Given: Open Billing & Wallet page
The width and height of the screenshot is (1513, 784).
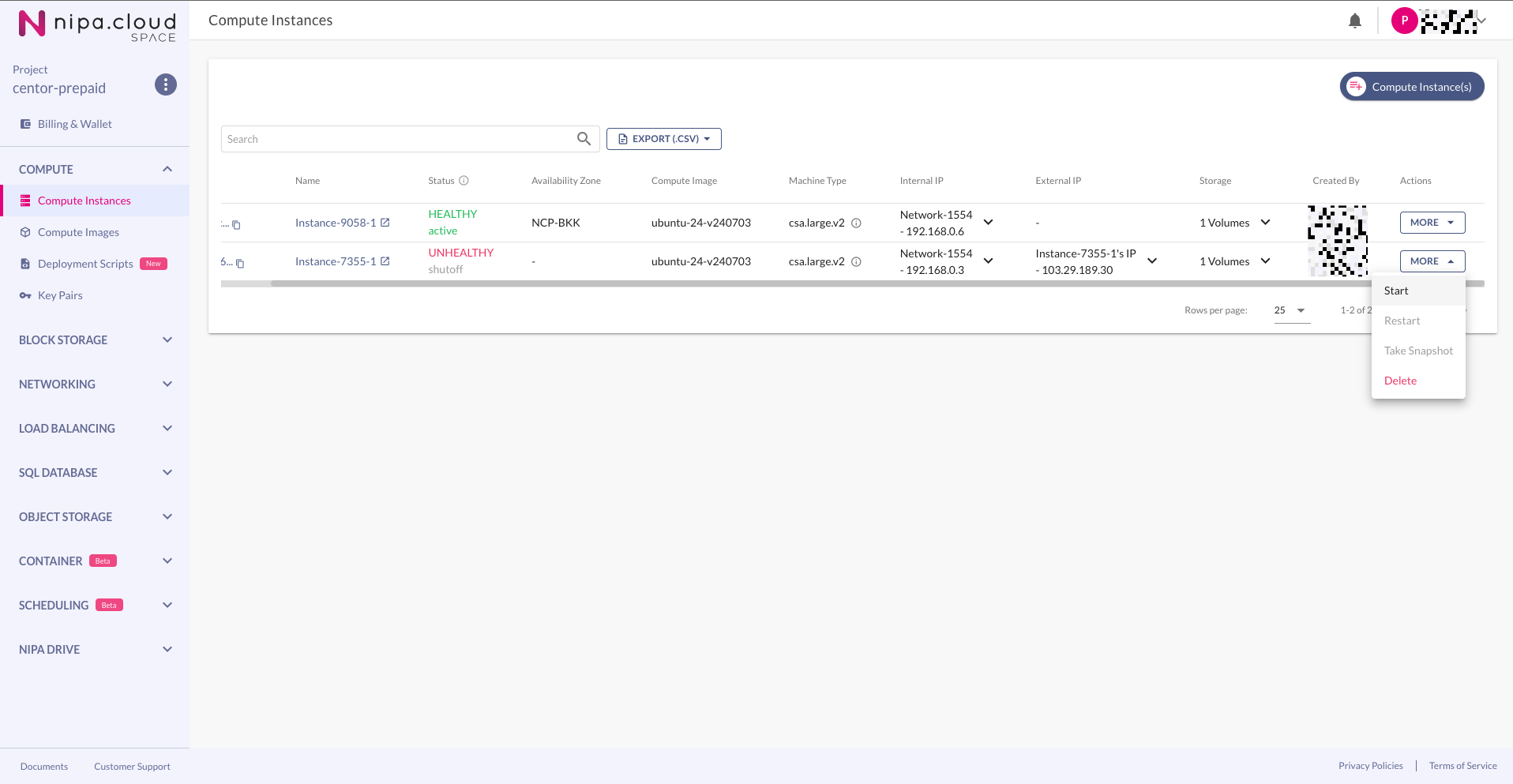Looking at the screenshot, I should pos(75,124).
